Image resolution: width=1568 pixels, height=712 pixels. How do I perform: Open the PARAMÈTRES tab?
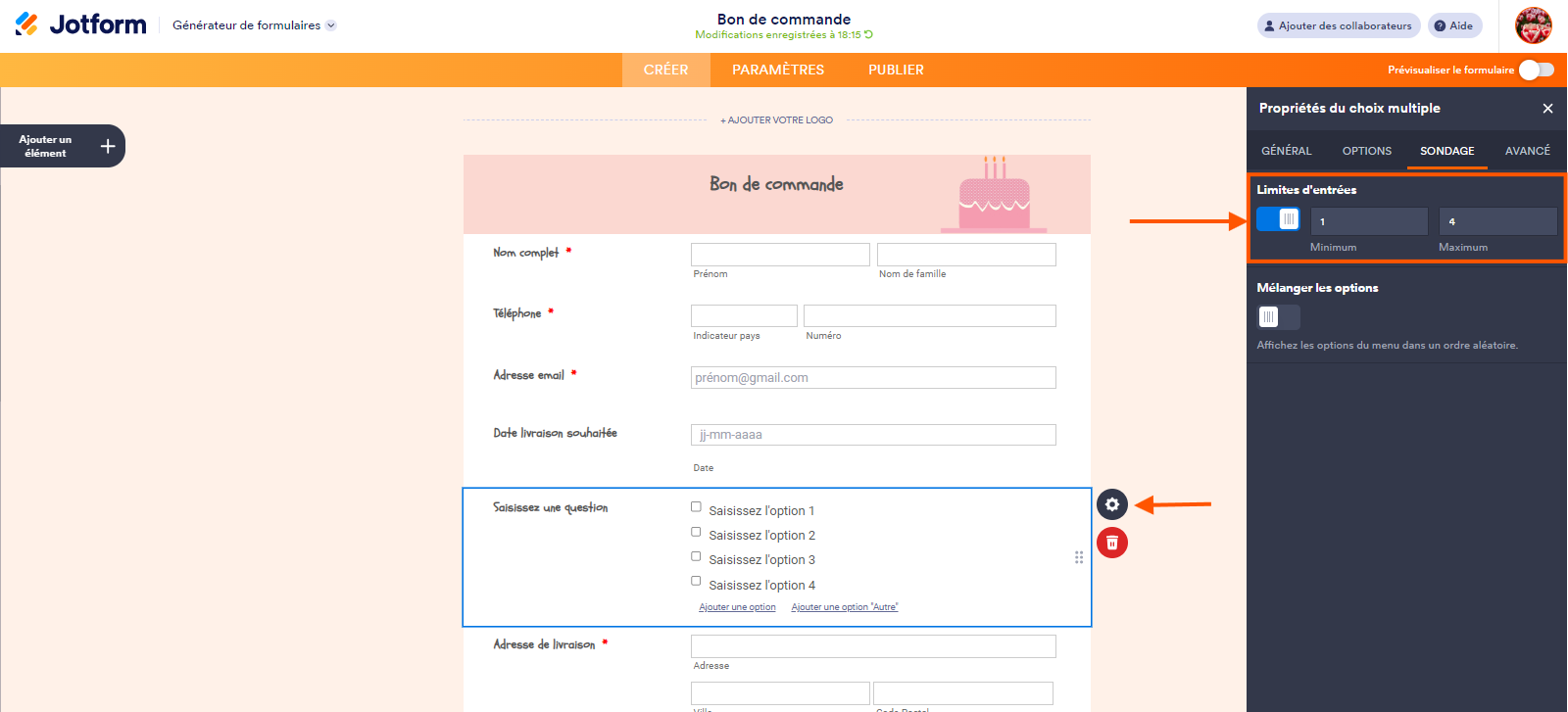pos(778,70)
